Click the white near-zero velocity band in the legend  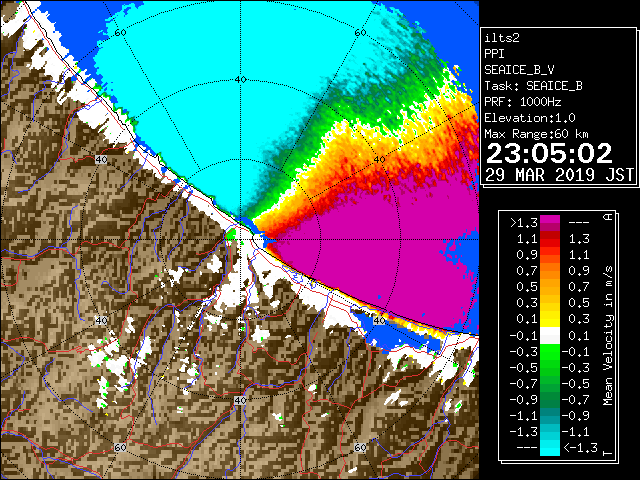click(x=550, y=336)
